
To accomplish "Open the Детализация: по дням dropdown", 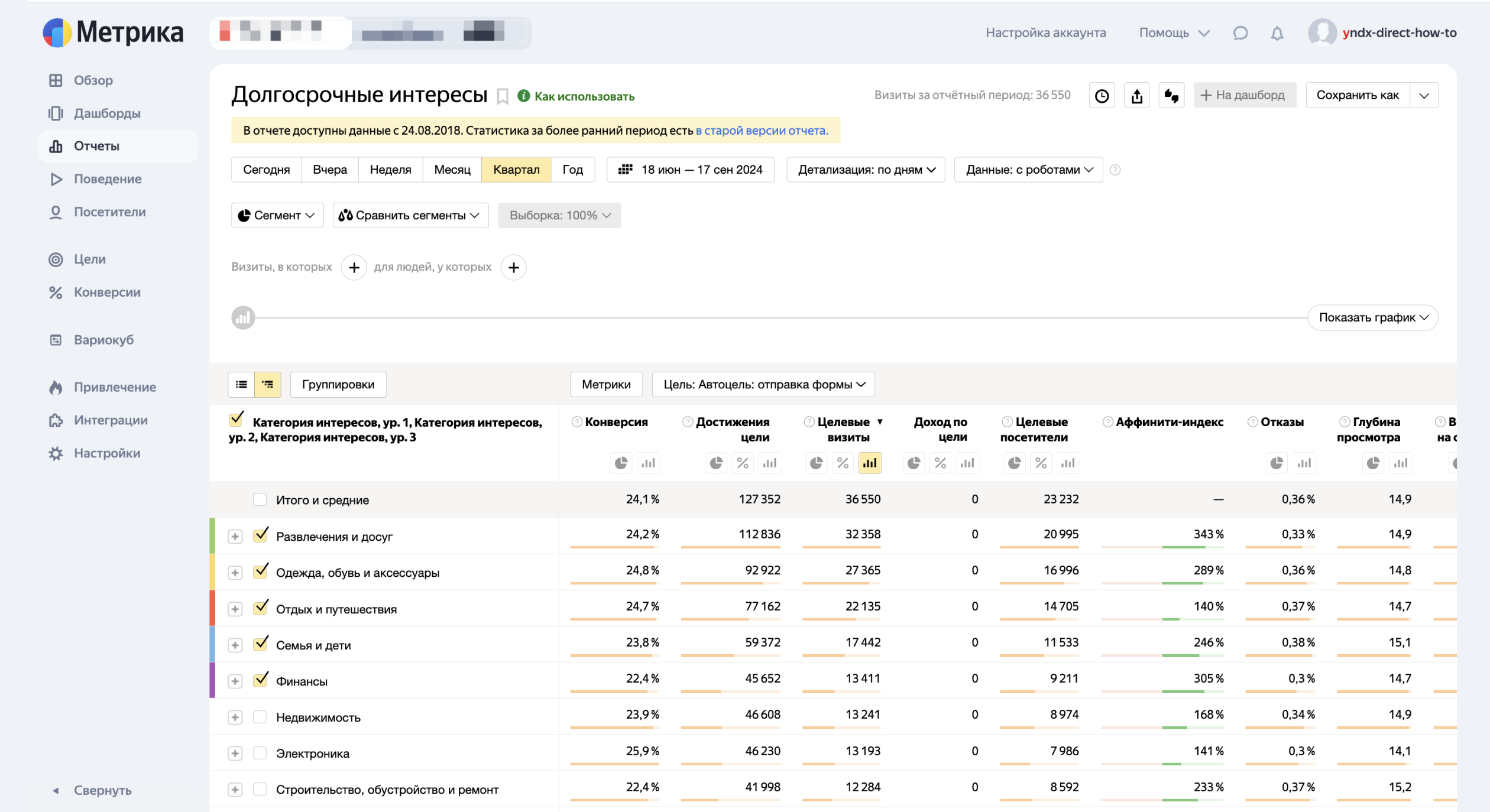I will (866, 170).
